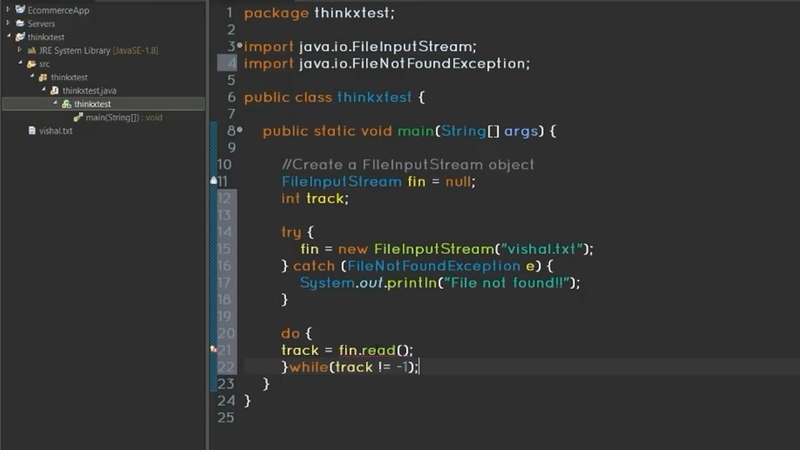Click the vishal.txt file icon
This screenshot has height=450, width=800.
pyautogui.click(x=32, y=131)
